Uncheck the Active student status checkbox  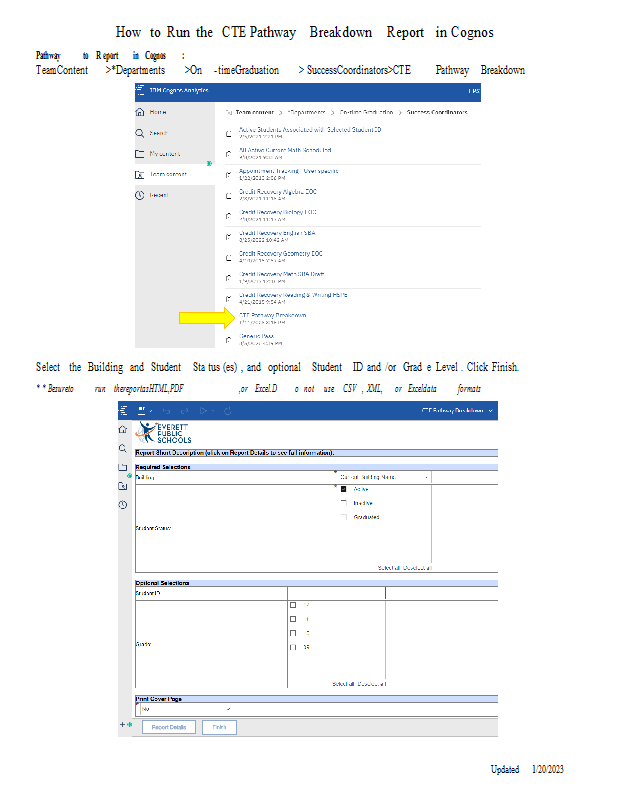(343, 489)
